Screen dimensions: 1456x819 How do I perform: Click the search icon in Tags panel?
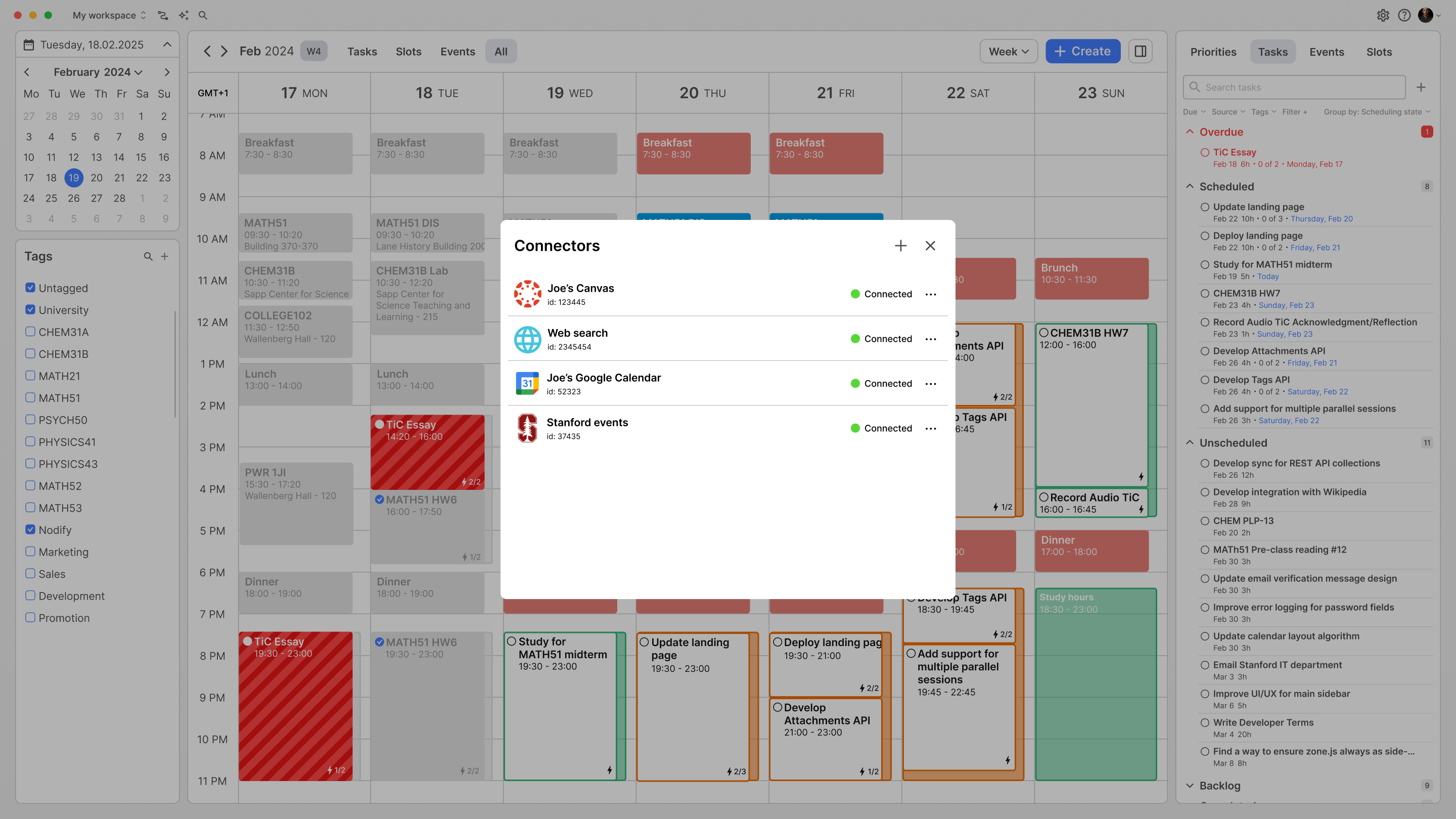[148, 257]
